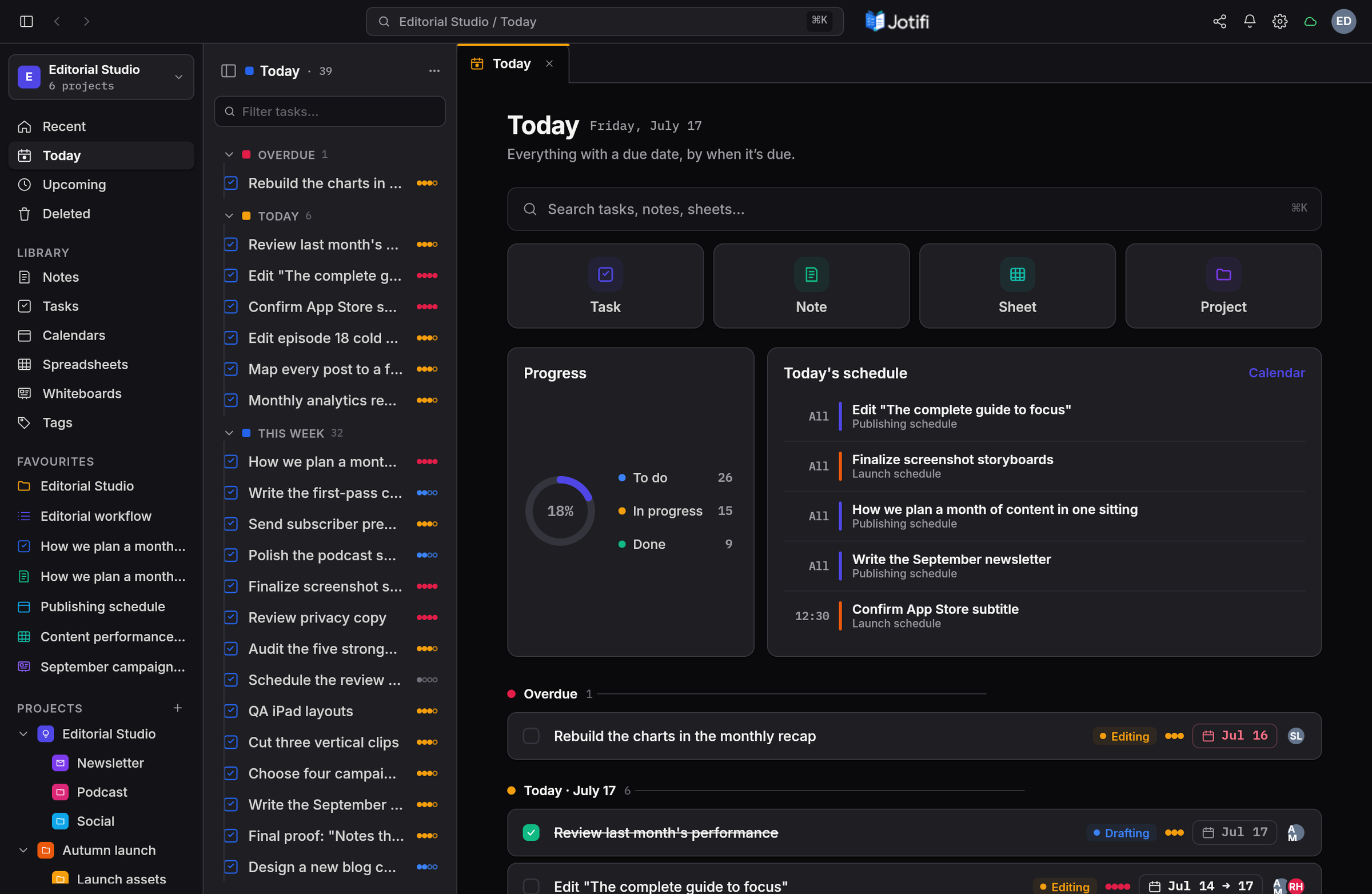Open the share icon in top bar

[1219, 21]
